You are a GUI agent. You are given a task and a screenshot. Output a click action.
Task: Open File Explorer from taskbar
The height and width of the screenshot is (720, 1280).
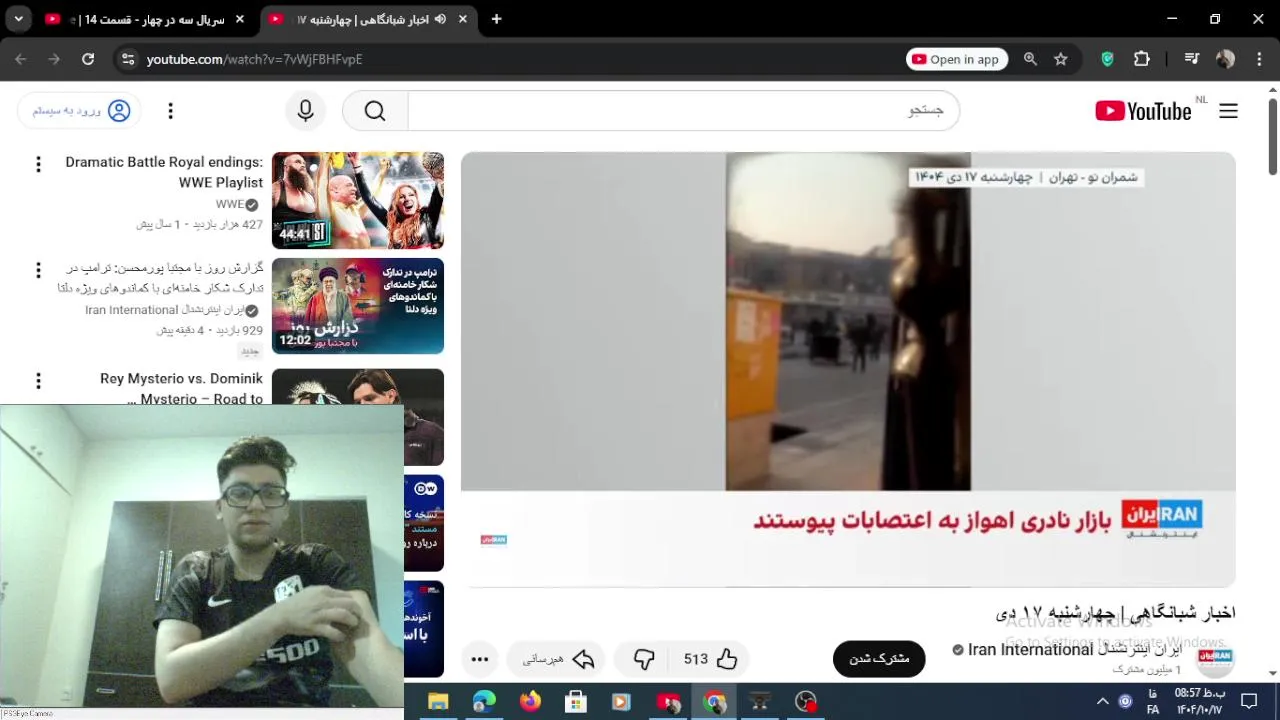click(438, 702)
